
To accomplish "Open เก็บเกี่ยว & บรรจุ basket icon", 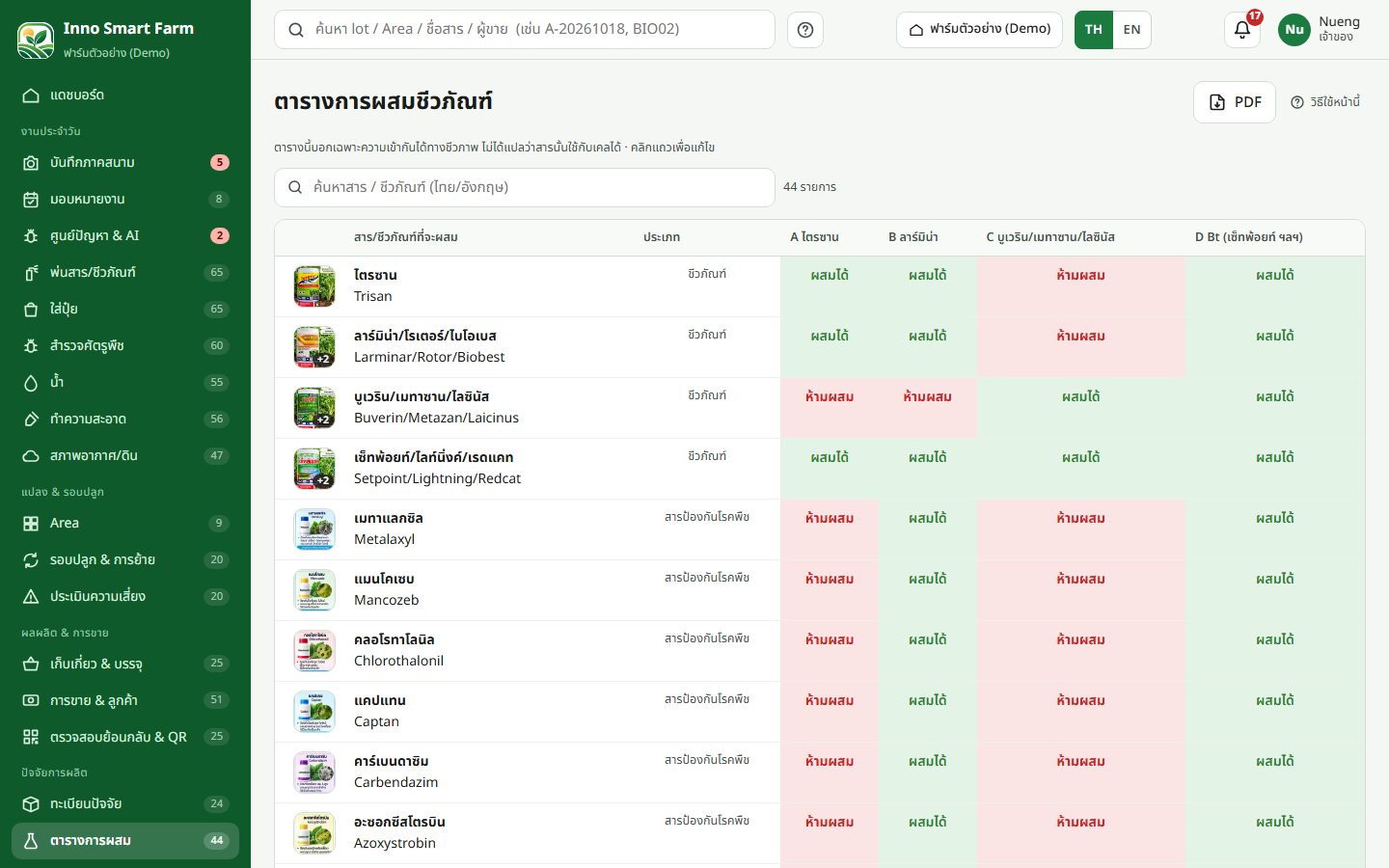I will click(x=31, y=665).
